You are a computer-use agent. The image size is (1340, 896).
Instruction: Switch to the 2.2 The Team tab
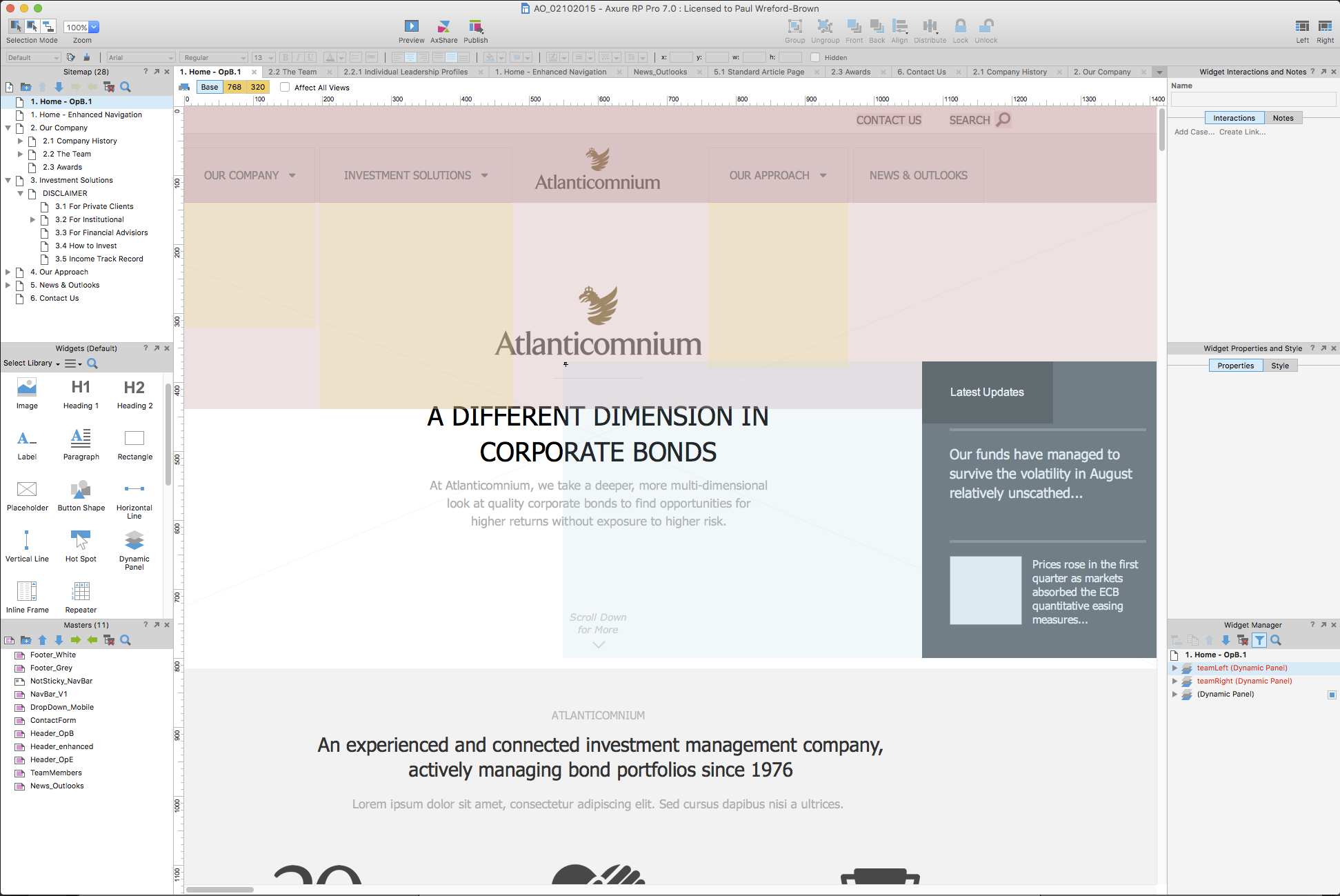[292, 72]
